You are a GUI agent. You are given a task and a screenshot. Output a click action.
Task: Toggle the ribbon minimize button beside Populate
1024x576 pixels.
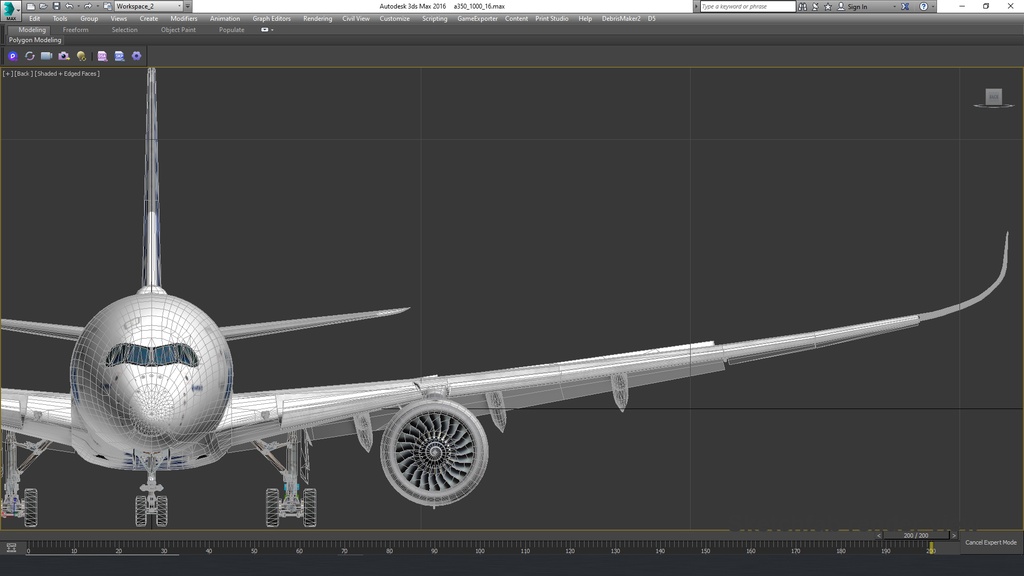(266, 30)
